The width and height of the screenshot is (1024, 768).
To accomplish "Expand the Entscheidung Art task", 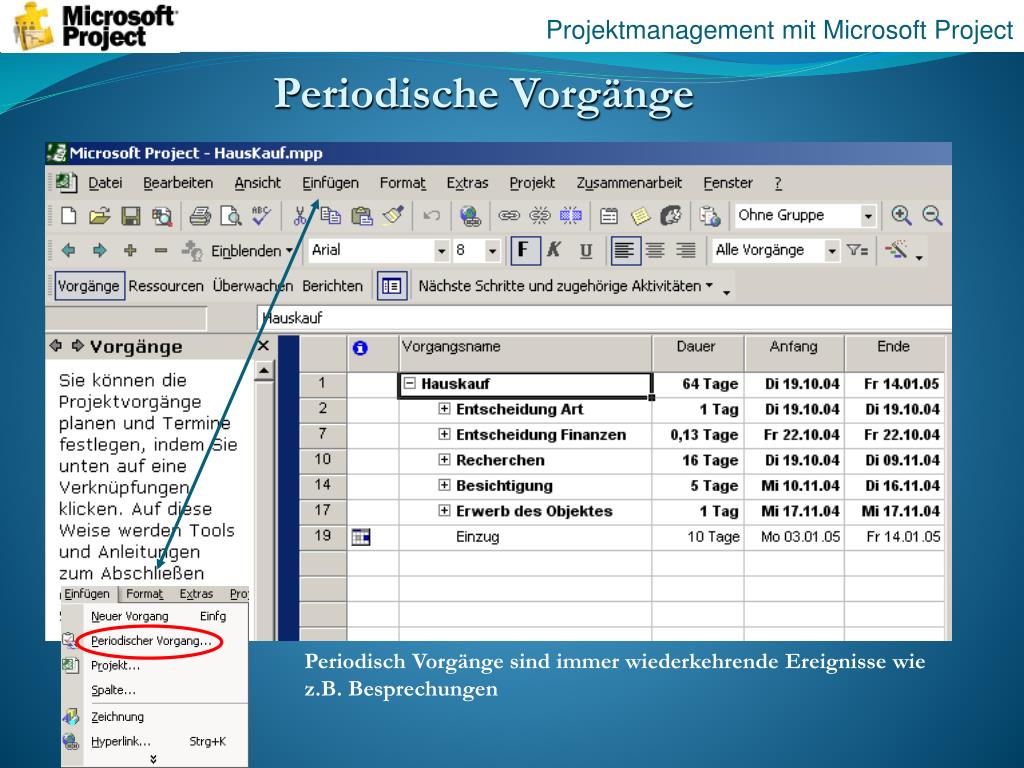I will coord(444,409).
